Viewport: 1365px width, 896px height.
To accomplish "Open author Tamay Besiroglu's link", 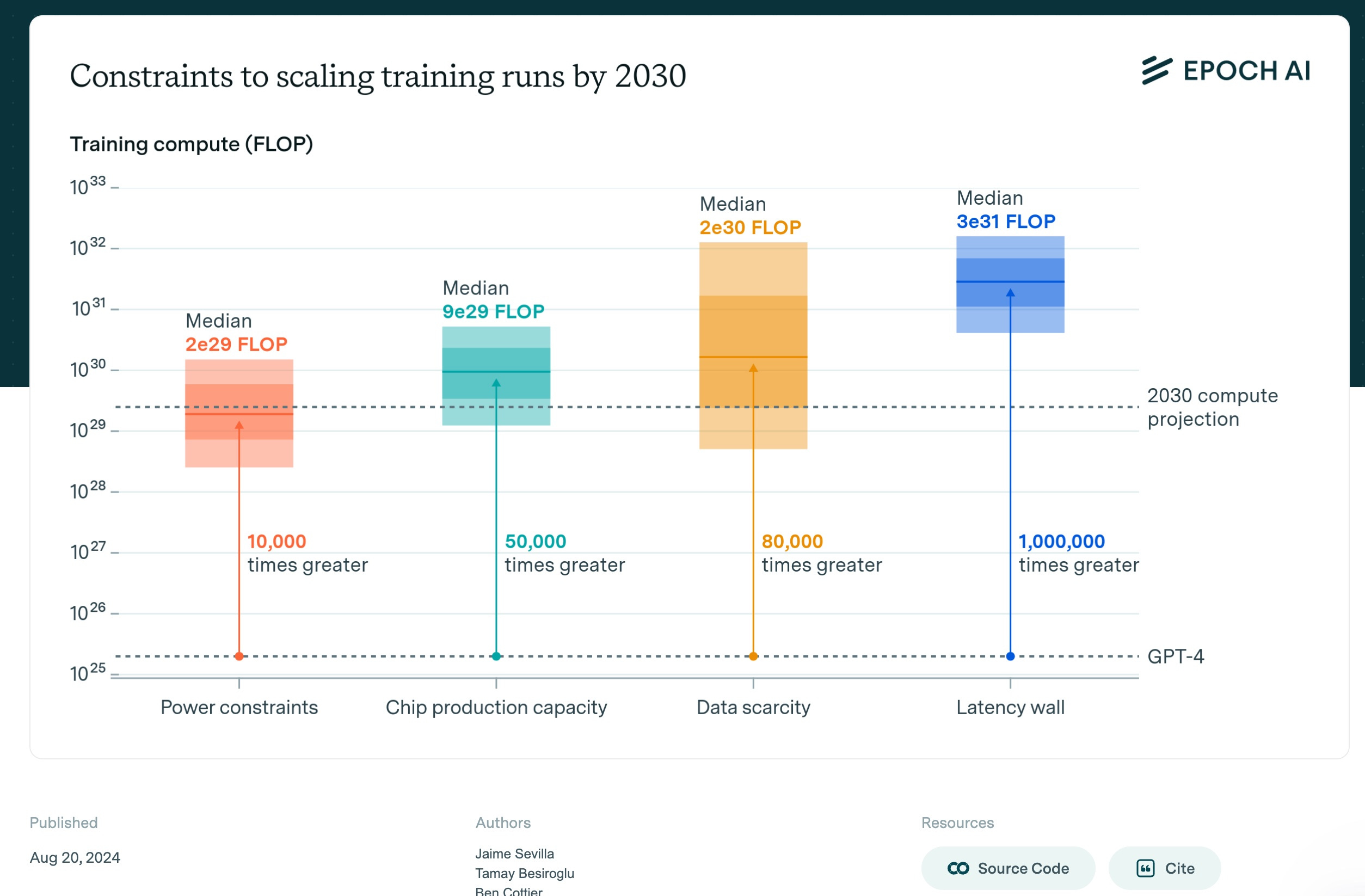I will point(524,873).
